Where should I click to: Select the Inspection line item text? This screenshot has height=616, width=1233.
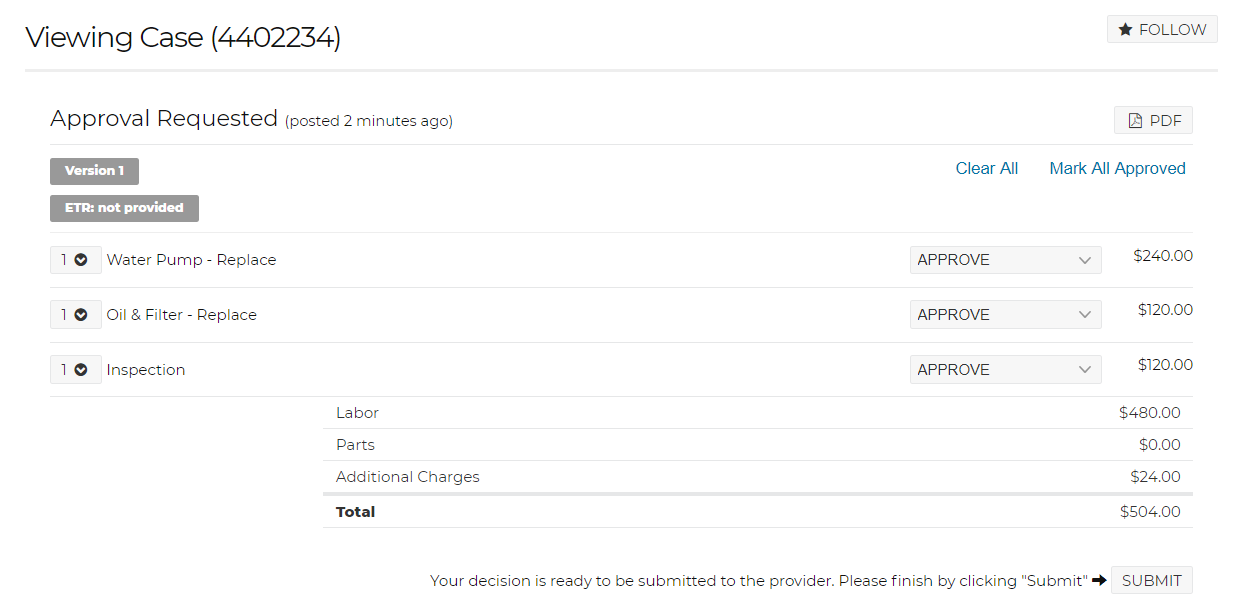click(146, 370)
